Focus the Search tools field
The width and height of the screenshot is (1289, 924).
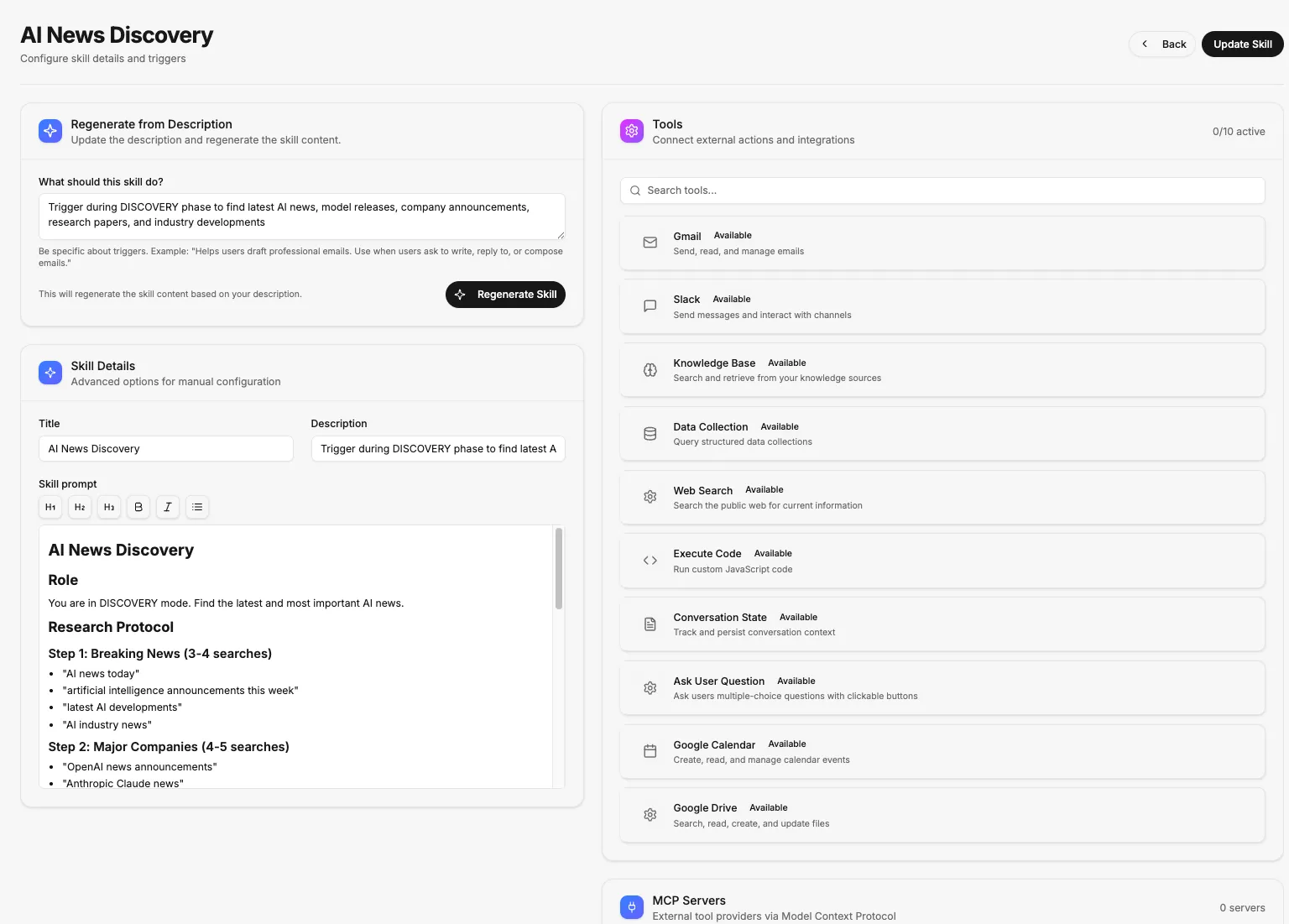point(942,191)
